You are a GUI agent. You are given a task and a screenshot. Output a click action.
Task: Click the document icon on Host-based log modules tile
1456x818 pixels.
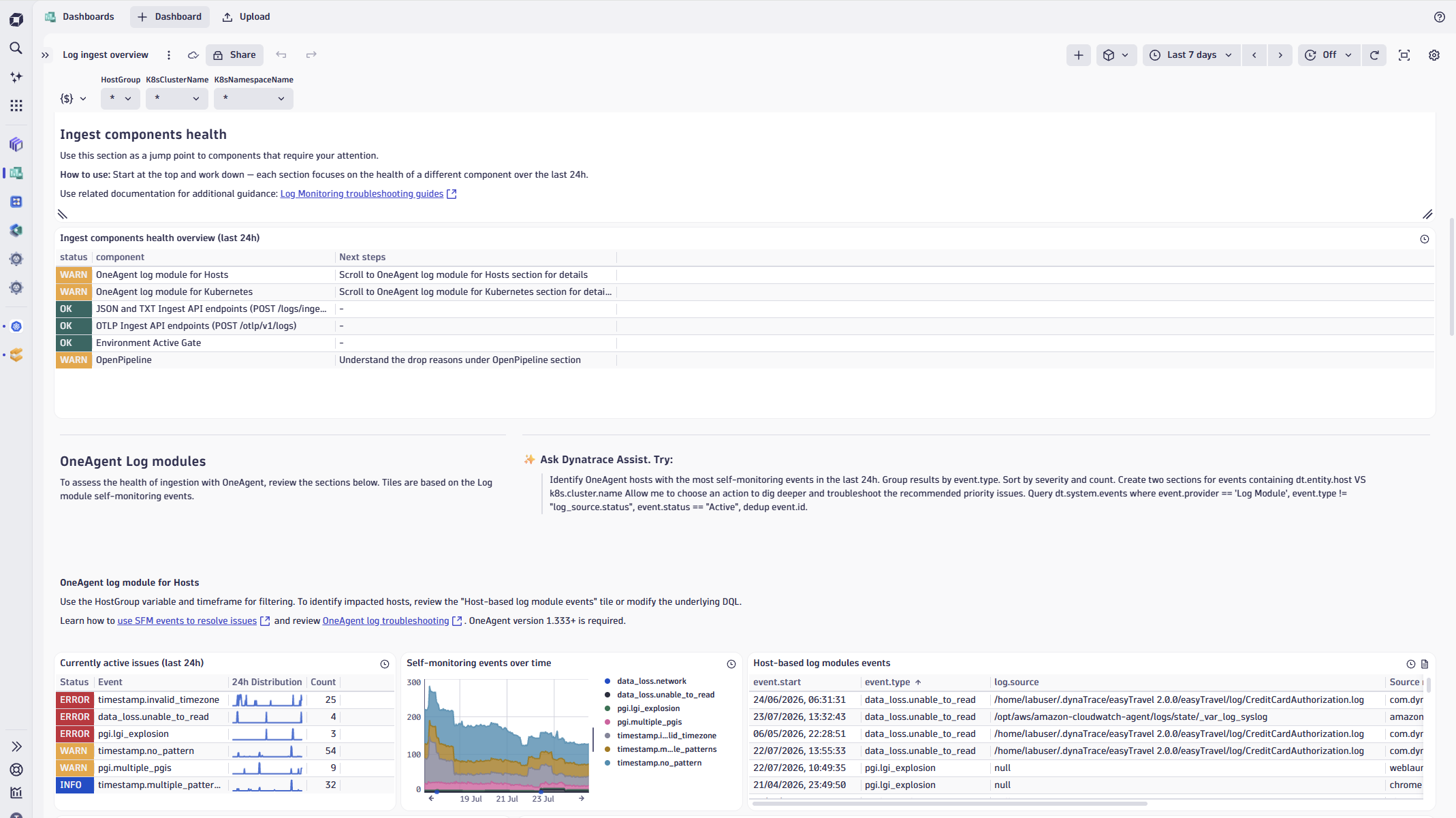pos(1425,664)
